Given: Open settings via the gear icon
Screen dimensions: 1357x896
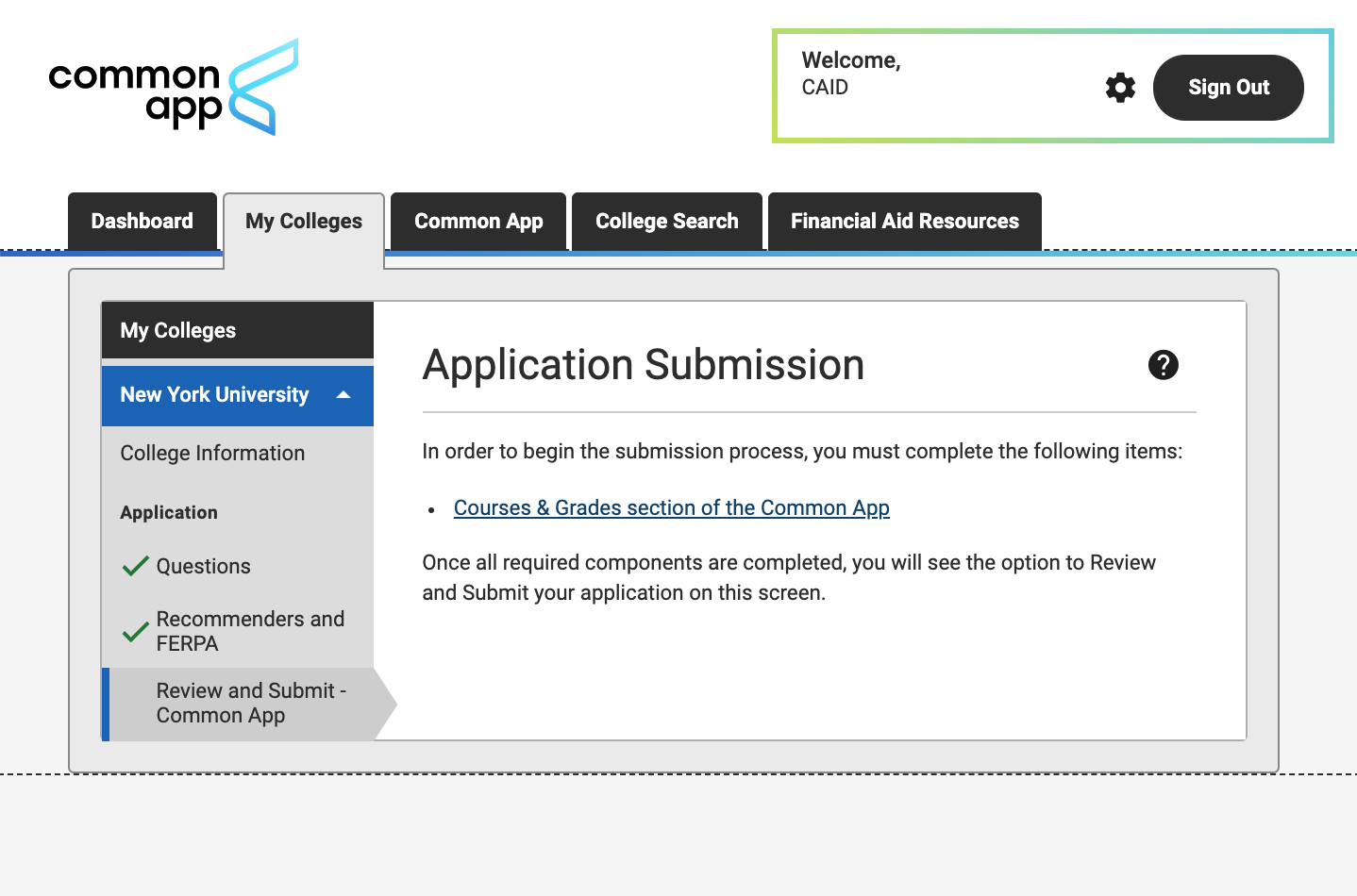Looking at the screenshot, I should 1120,87.
